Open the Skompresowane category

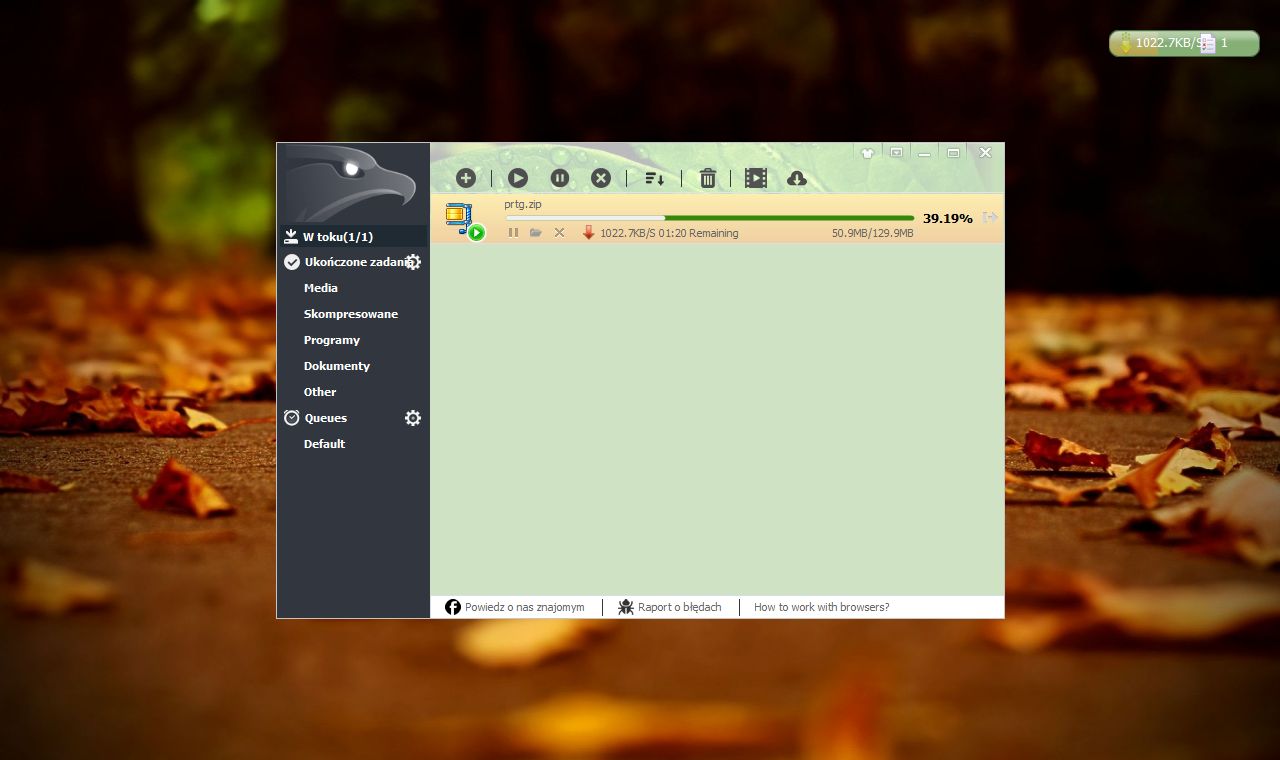click(351, 314)
